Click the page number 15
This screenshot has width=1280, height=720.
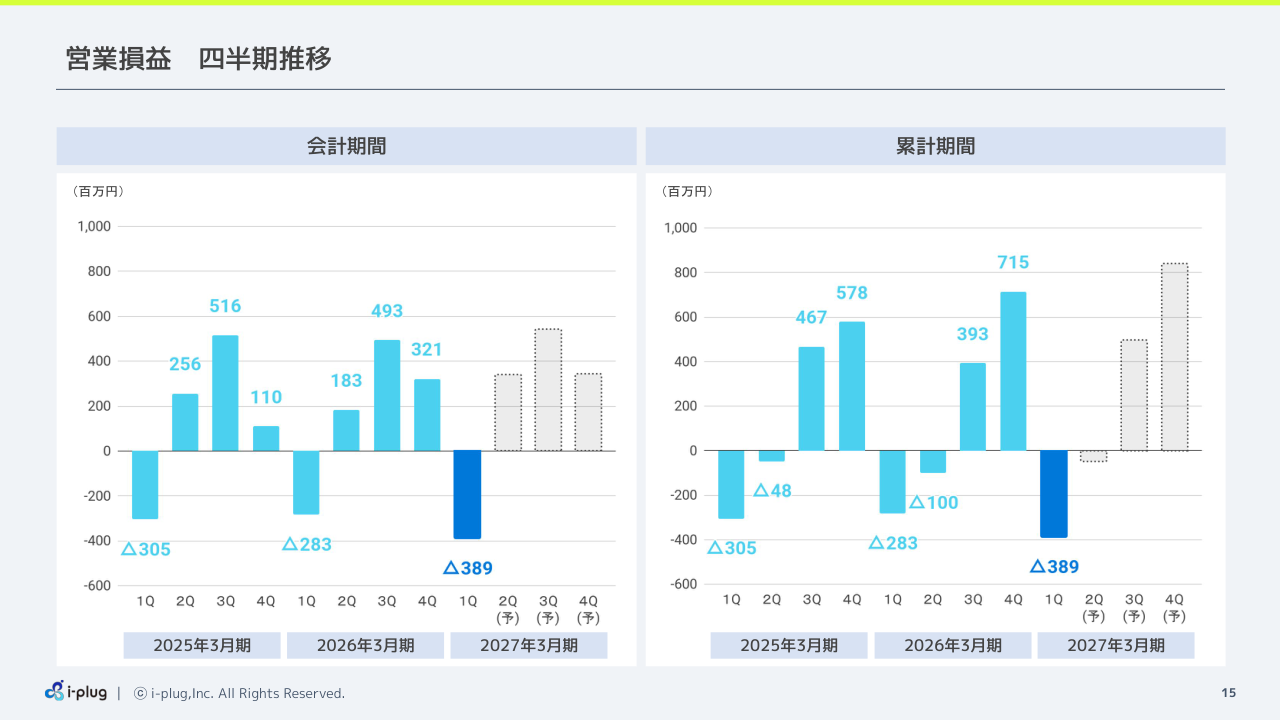[1229, 693]
